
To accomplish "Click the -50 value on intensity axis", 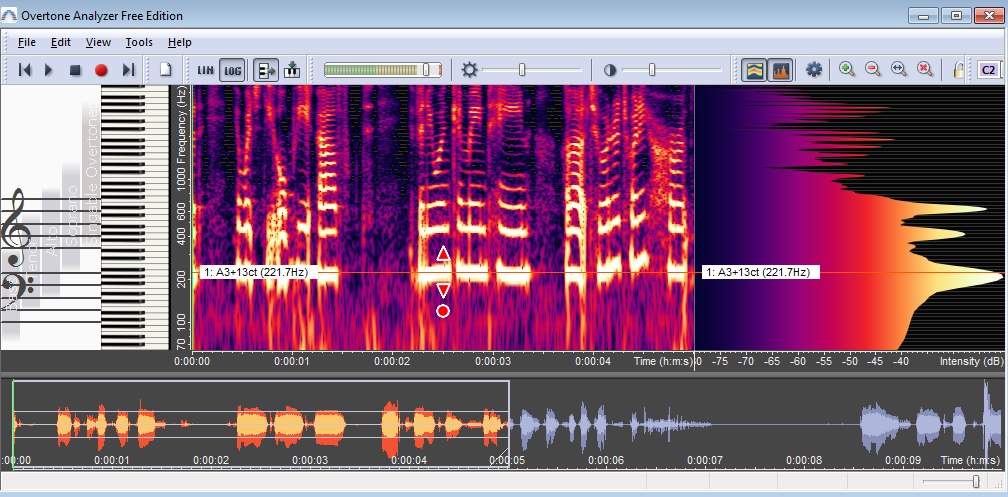I will (850, 361).
